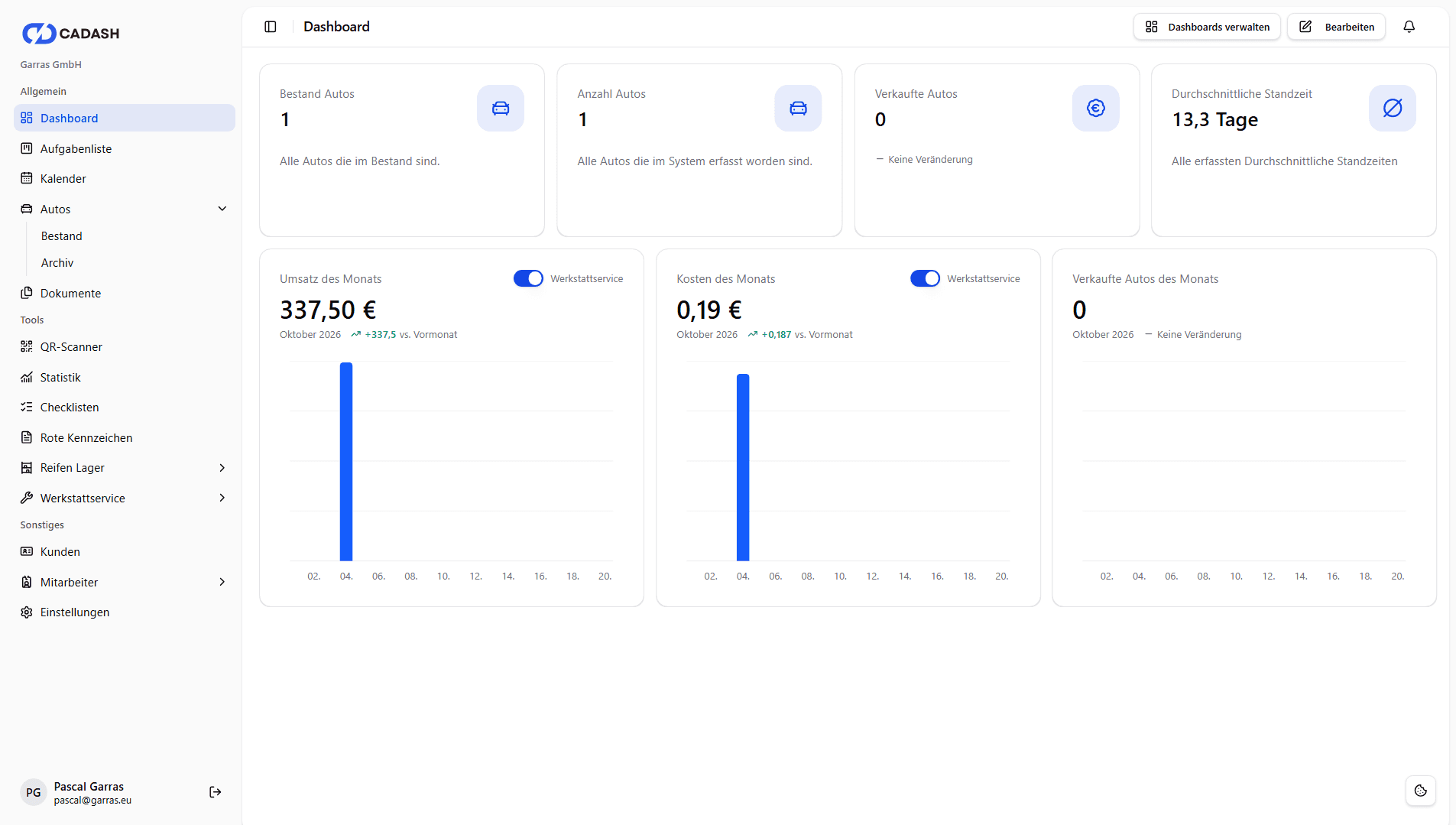Open the Kunden page
This screenshot has height=825, width=1456.
click(x=125, y=552)
